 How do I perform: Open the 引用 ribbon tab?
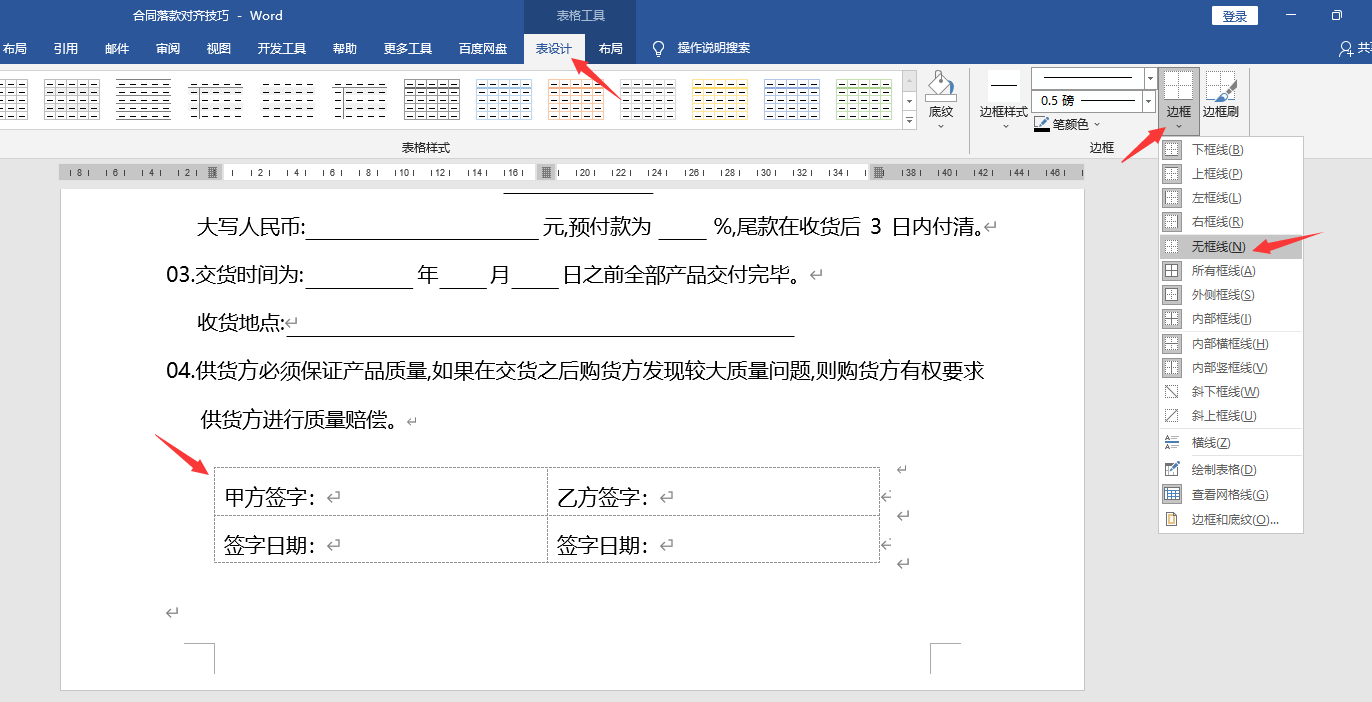coord(66,48)
